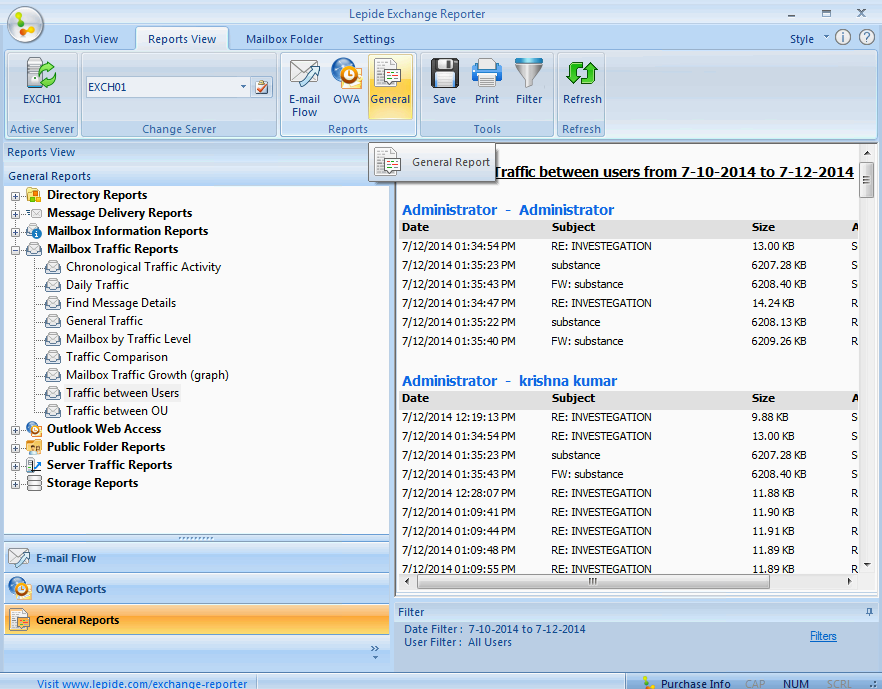Click the report scroll right arrow
The width and height of the screenshot is (882, 689).
(x=849, y=581)
